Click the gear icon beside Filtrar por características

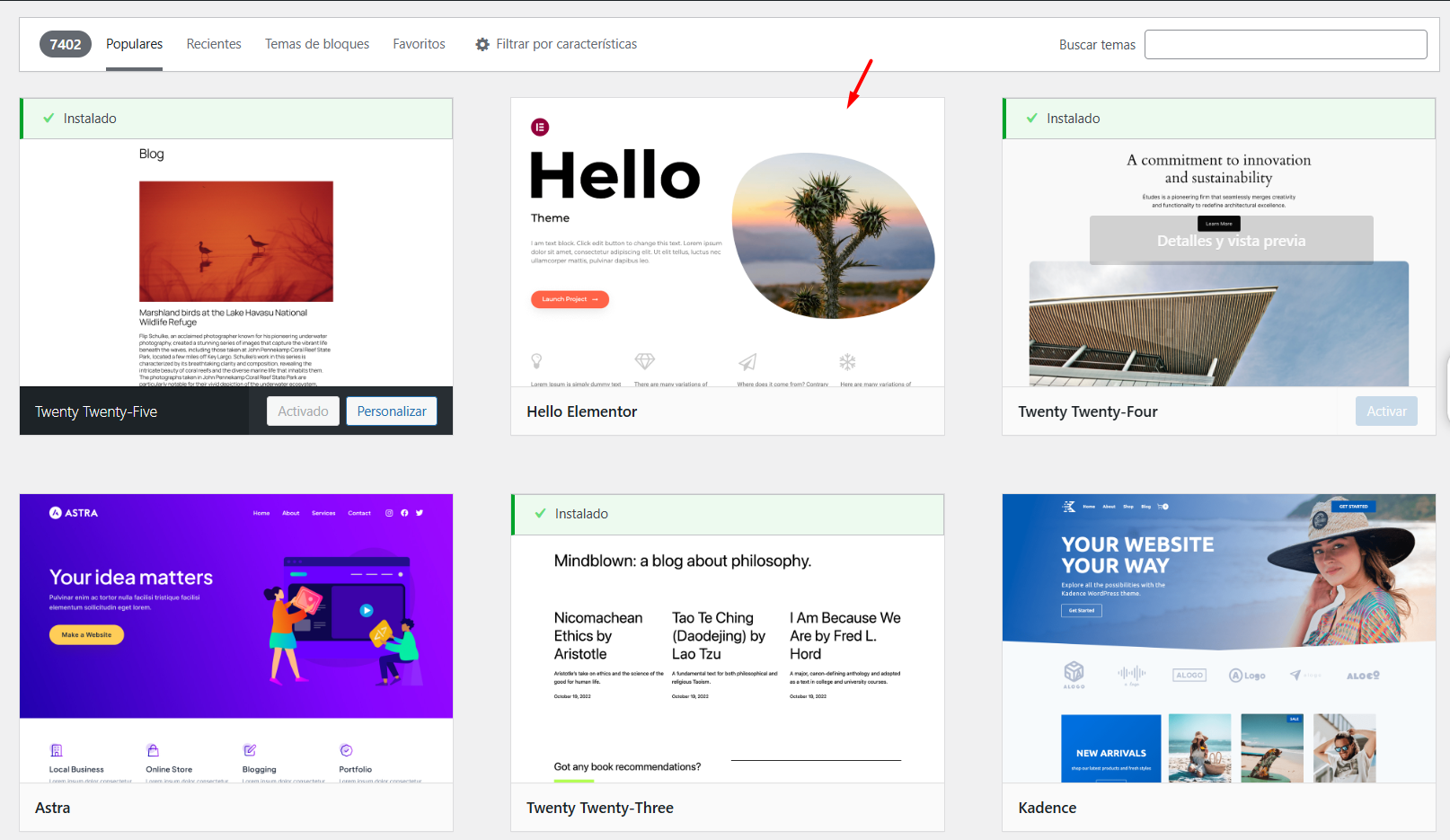coord(482,44)
